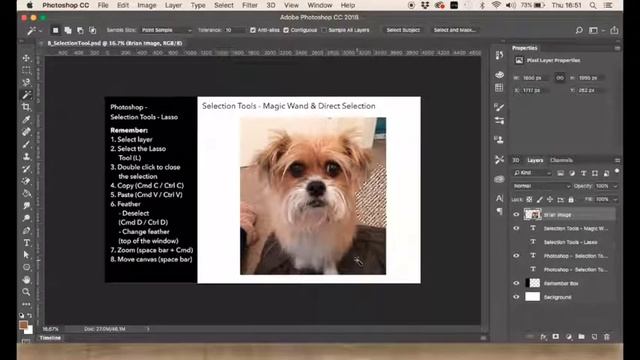Select the Clone Stamp tool
The height and width of the screenshot is (360, 640).
pyautogui.click(x=26, y=156)
